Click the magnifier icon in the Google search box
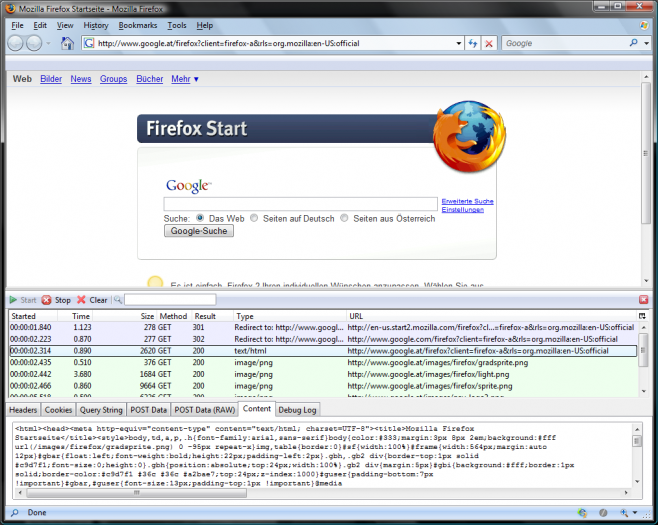658x525 pixels. click(x=633, y=43)
